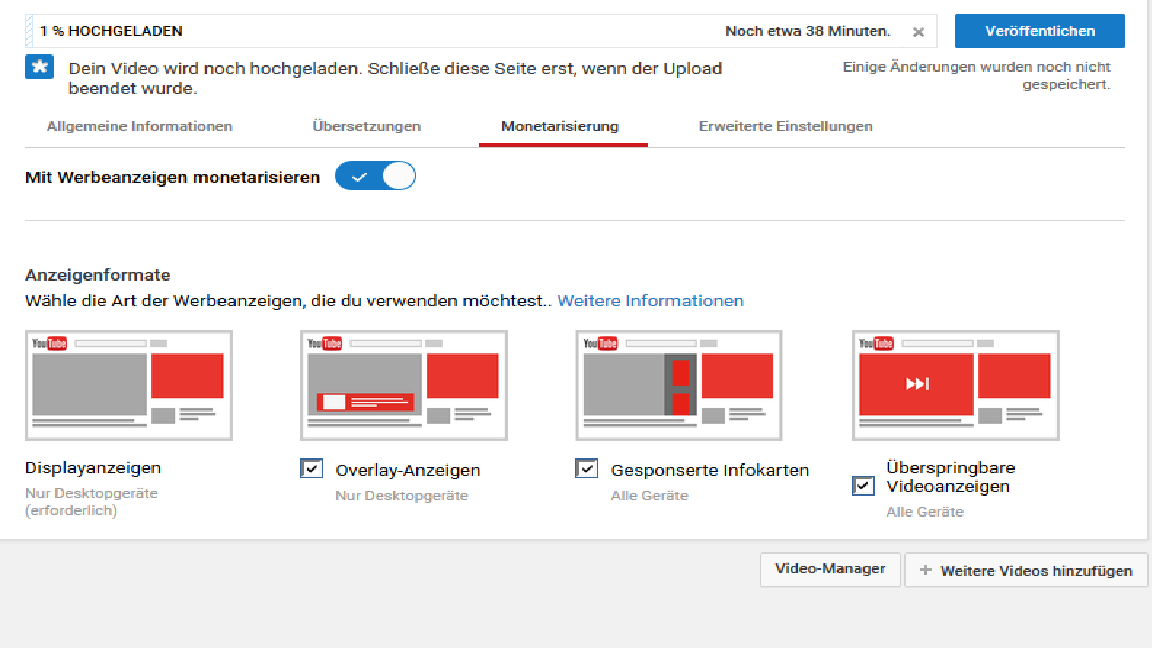Cancel the upload with the X icon
The image size is (1152, 648).
(x=918, y=32)
